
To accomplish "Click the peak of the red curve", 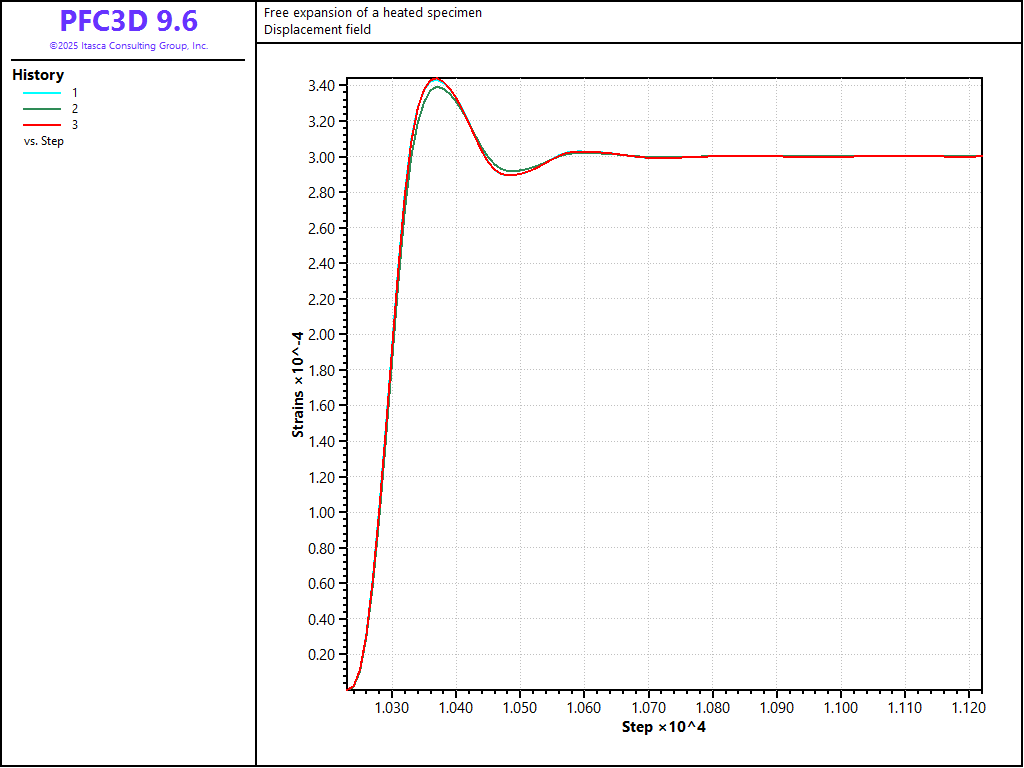I will [435, 79].
